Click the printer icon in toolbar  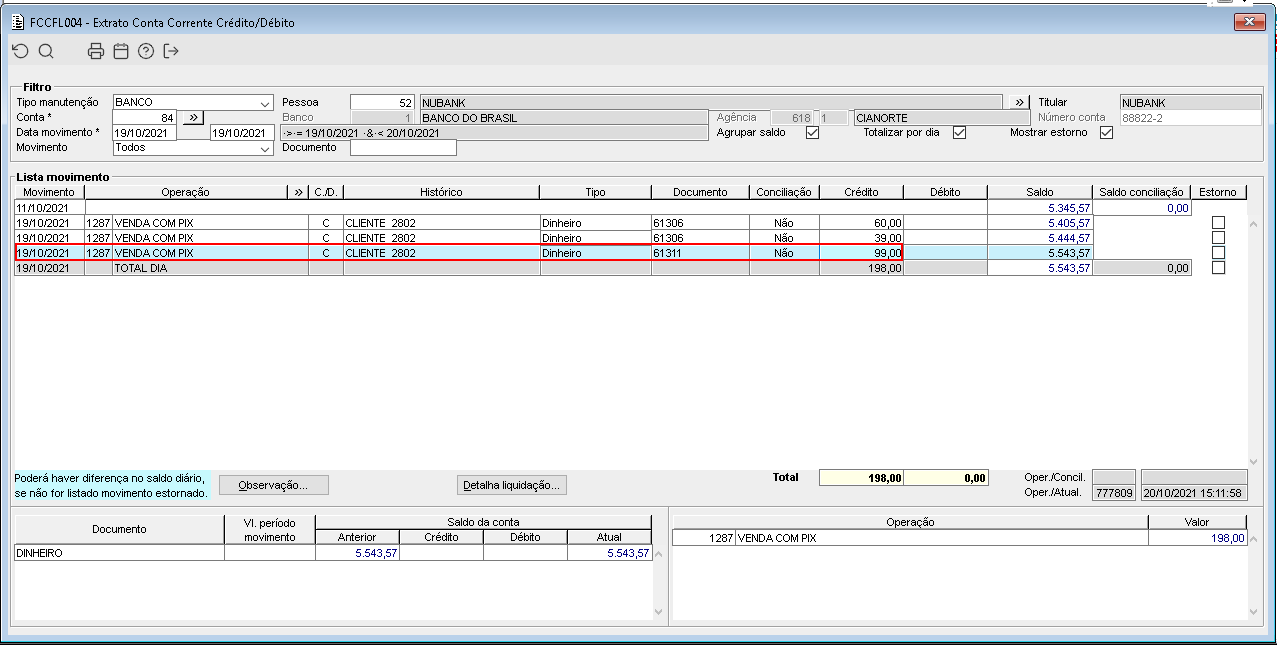pyautogui.click(x=96, y=51)
